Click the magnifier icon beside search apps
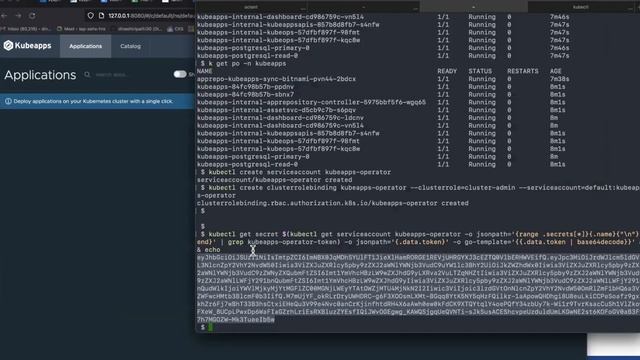 (x=87, y=74)
